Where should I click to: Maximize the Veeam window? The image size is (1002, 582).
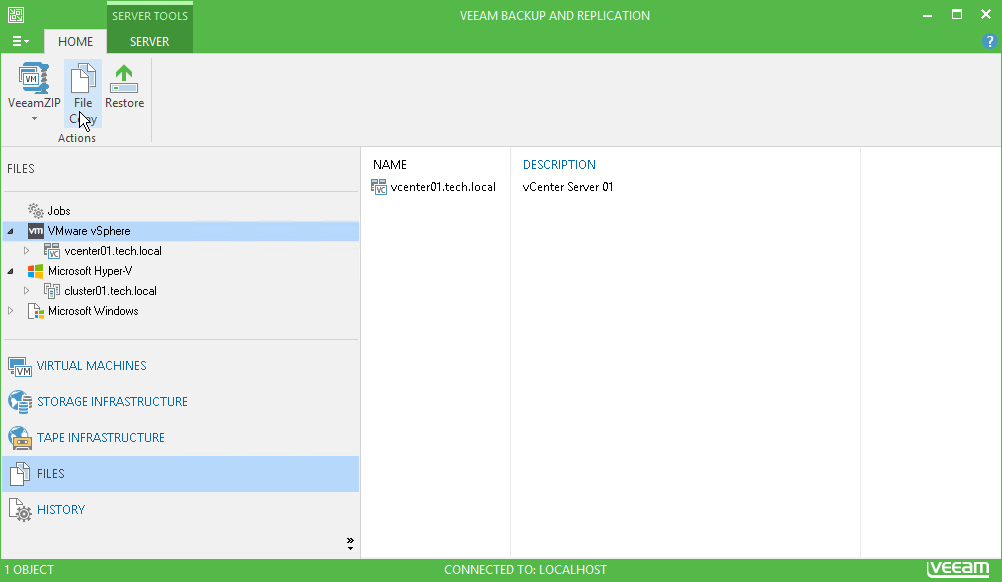pos(957,15)
